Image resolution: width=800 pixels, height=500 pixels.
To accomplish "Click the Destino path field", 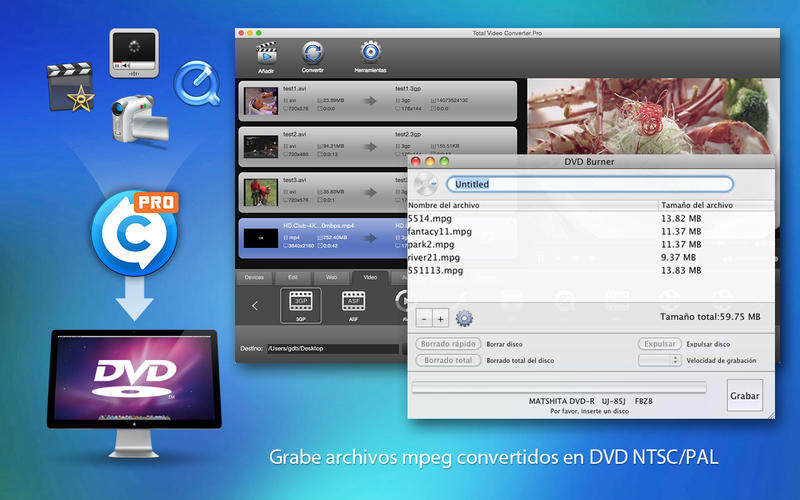I will pyautogui.click(x=333, y=348).
